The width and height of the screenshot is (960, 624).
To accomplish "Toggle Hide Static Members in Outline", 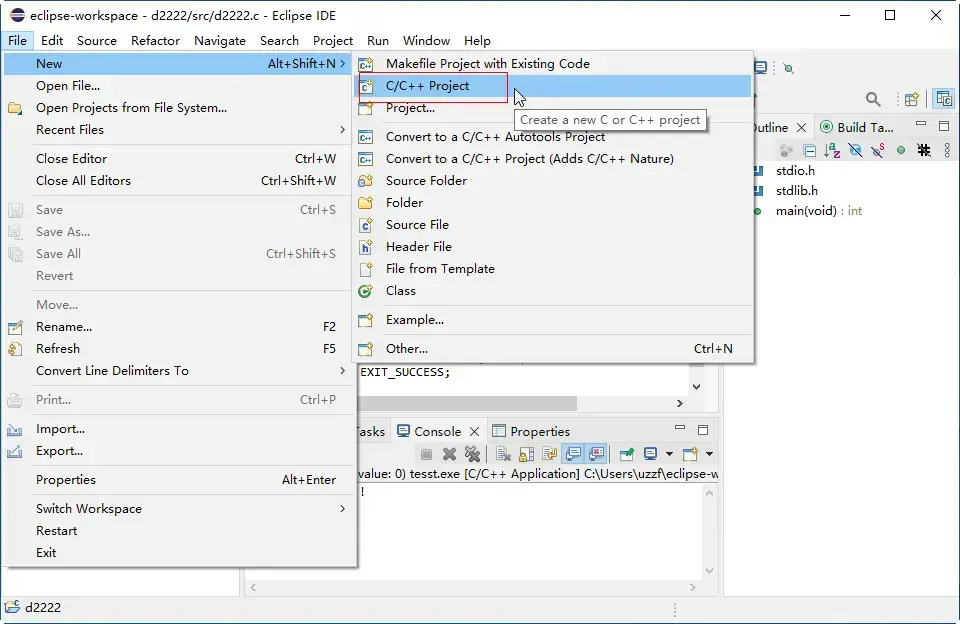I will pos(878,150).
